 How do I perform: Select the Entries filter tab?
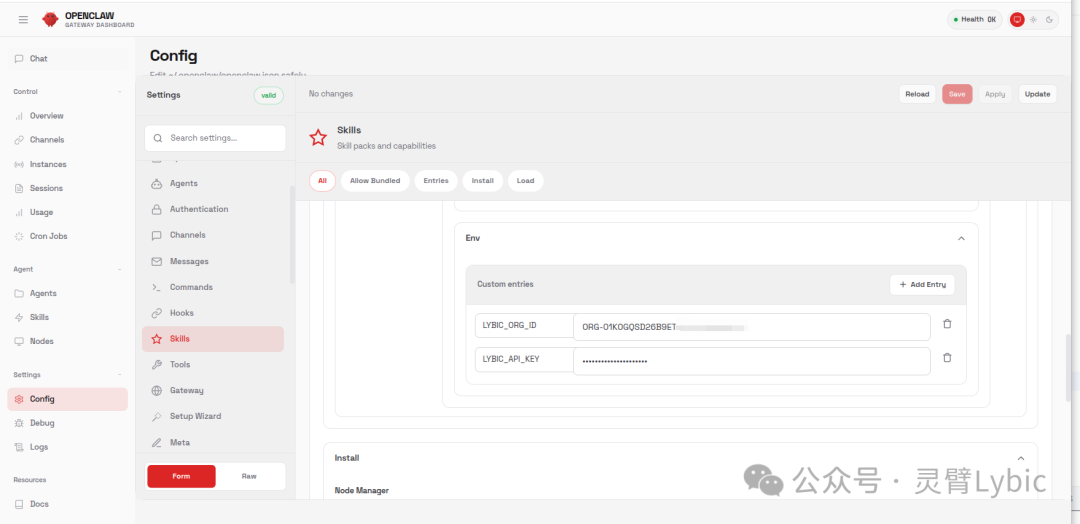pos(436,181)
